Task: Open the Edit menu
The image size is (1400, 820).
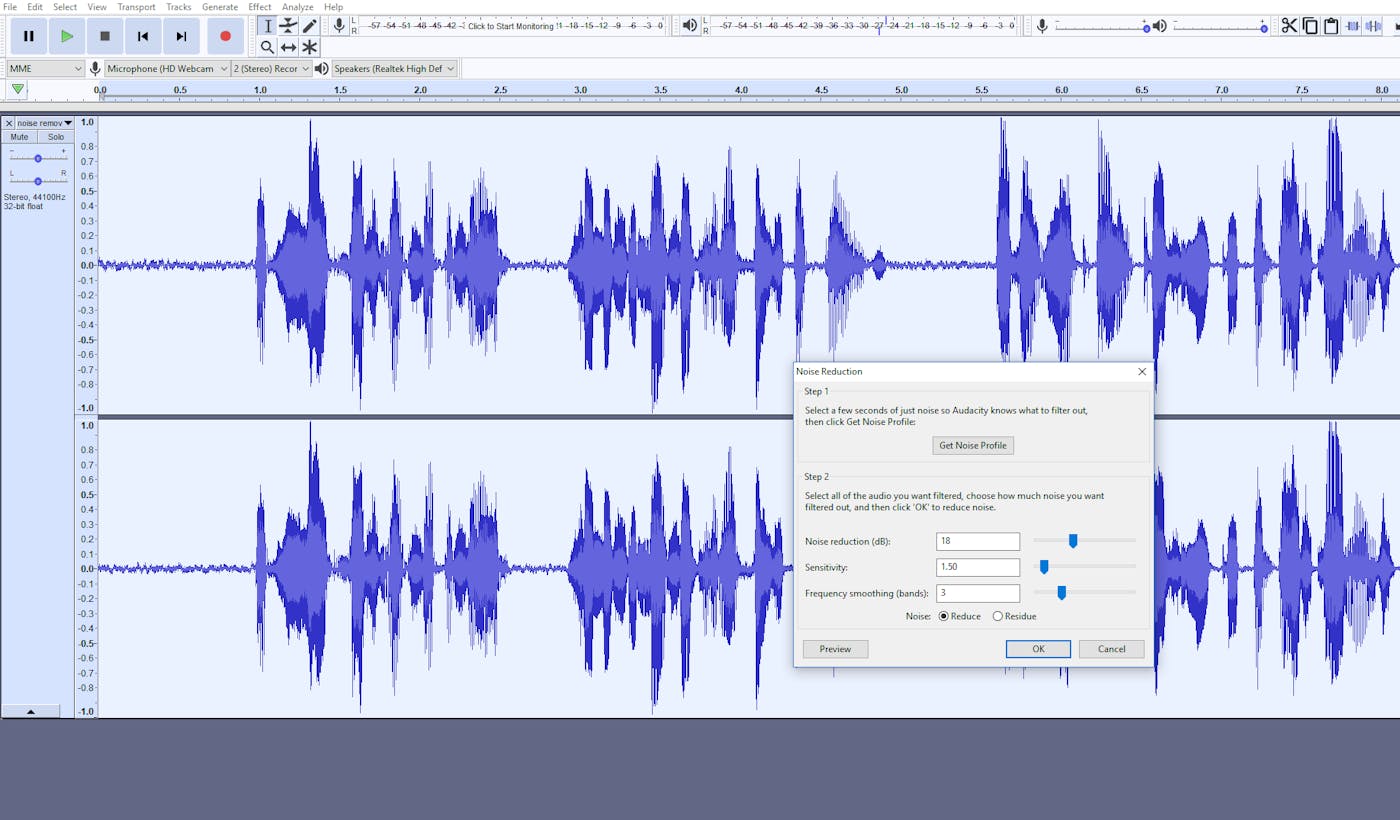Action: [x=35, y=7]
